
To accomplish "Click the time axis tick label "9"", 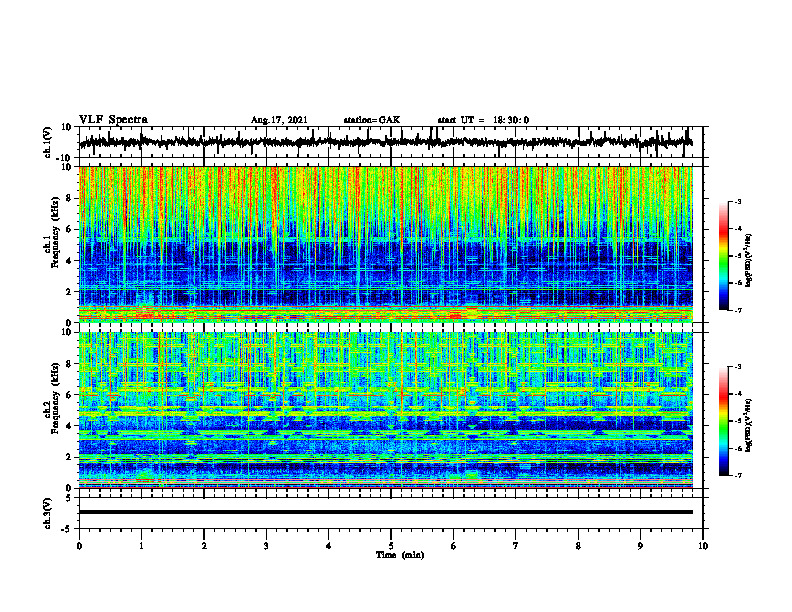I will (x=640, y=546).
